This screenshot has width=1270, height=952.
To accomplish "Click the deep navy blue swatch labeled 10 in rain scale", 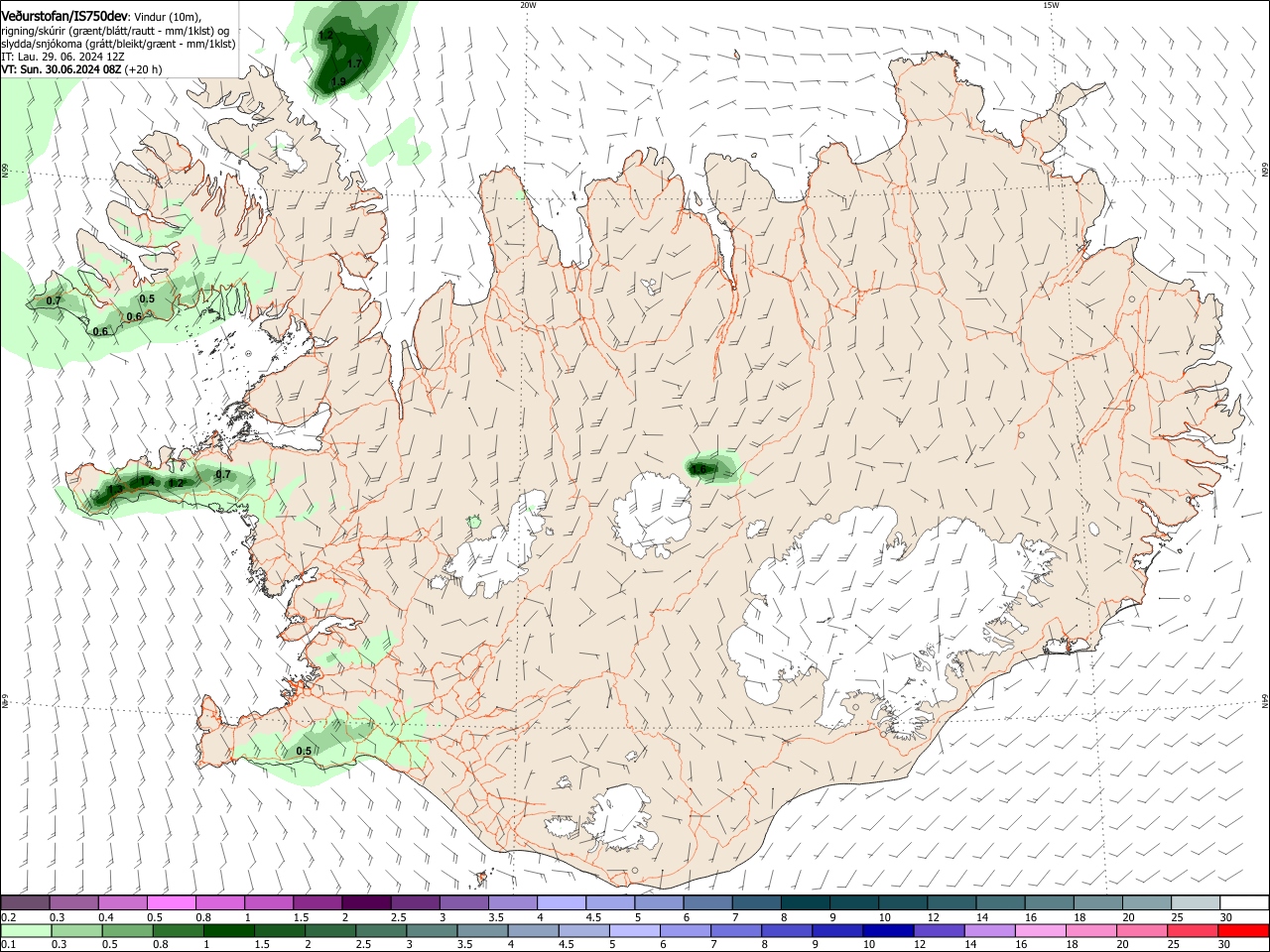I will click(x=887, y=930).
